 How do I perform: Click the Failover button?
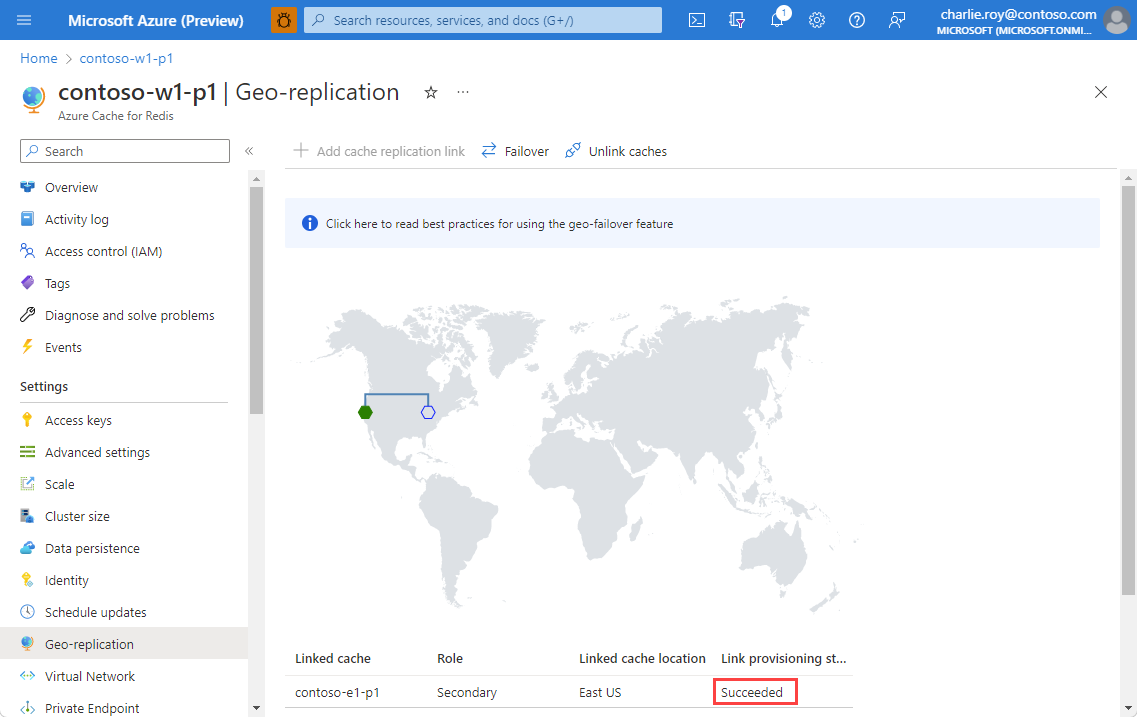pos(515,151)
